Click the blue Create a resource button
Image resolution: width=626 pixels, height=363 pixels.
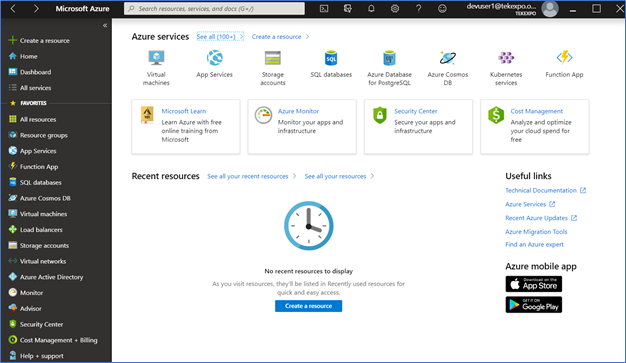point(308,306)
